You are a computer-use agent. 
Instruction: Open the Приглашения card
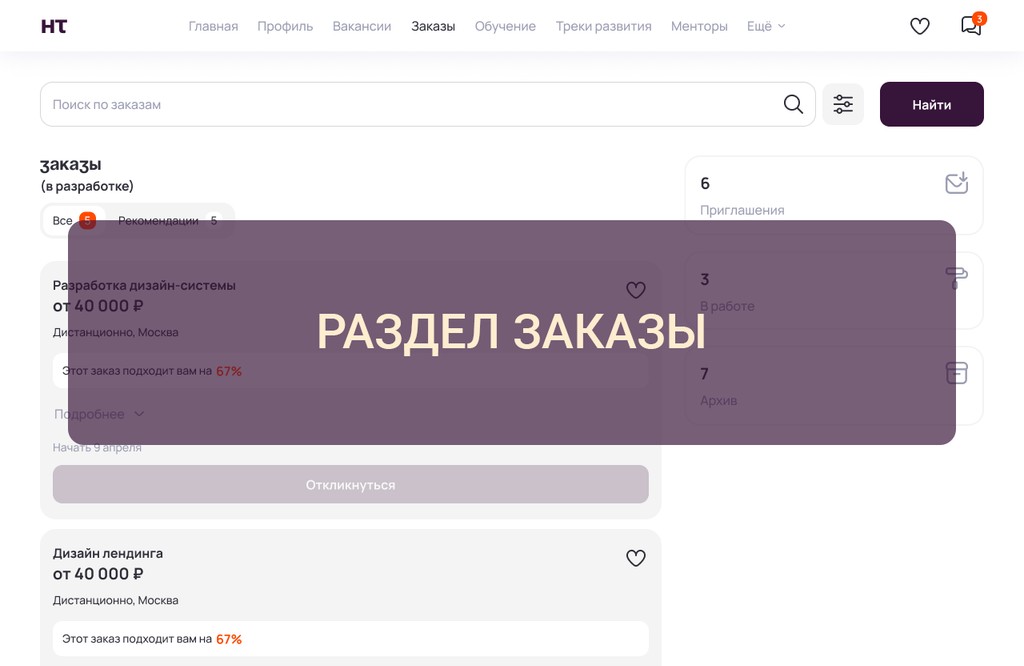click(834, 195)
